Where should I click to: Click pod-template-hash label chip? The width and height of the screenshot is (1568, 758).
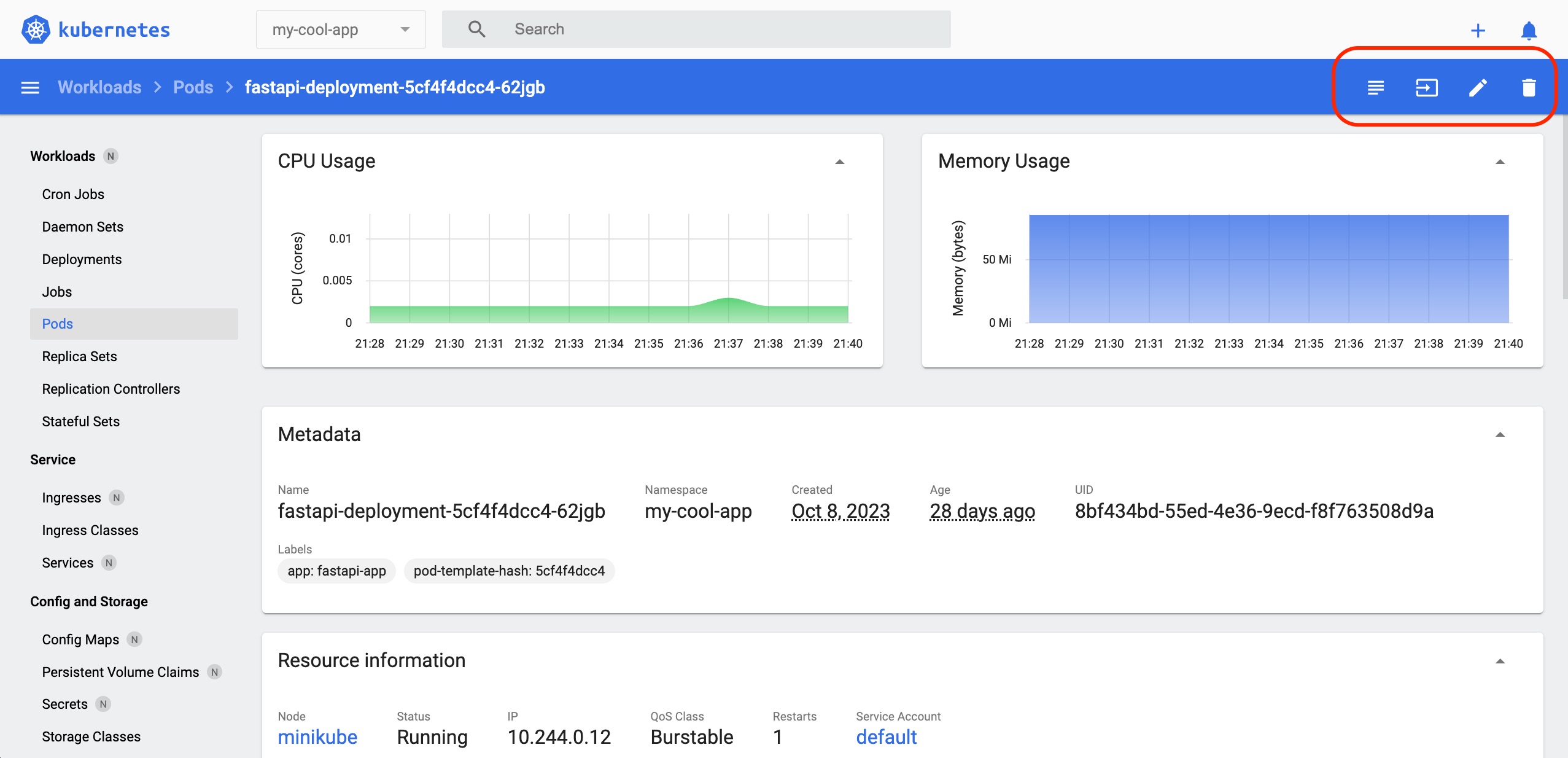pyautogui.click(x=509, y=571)
